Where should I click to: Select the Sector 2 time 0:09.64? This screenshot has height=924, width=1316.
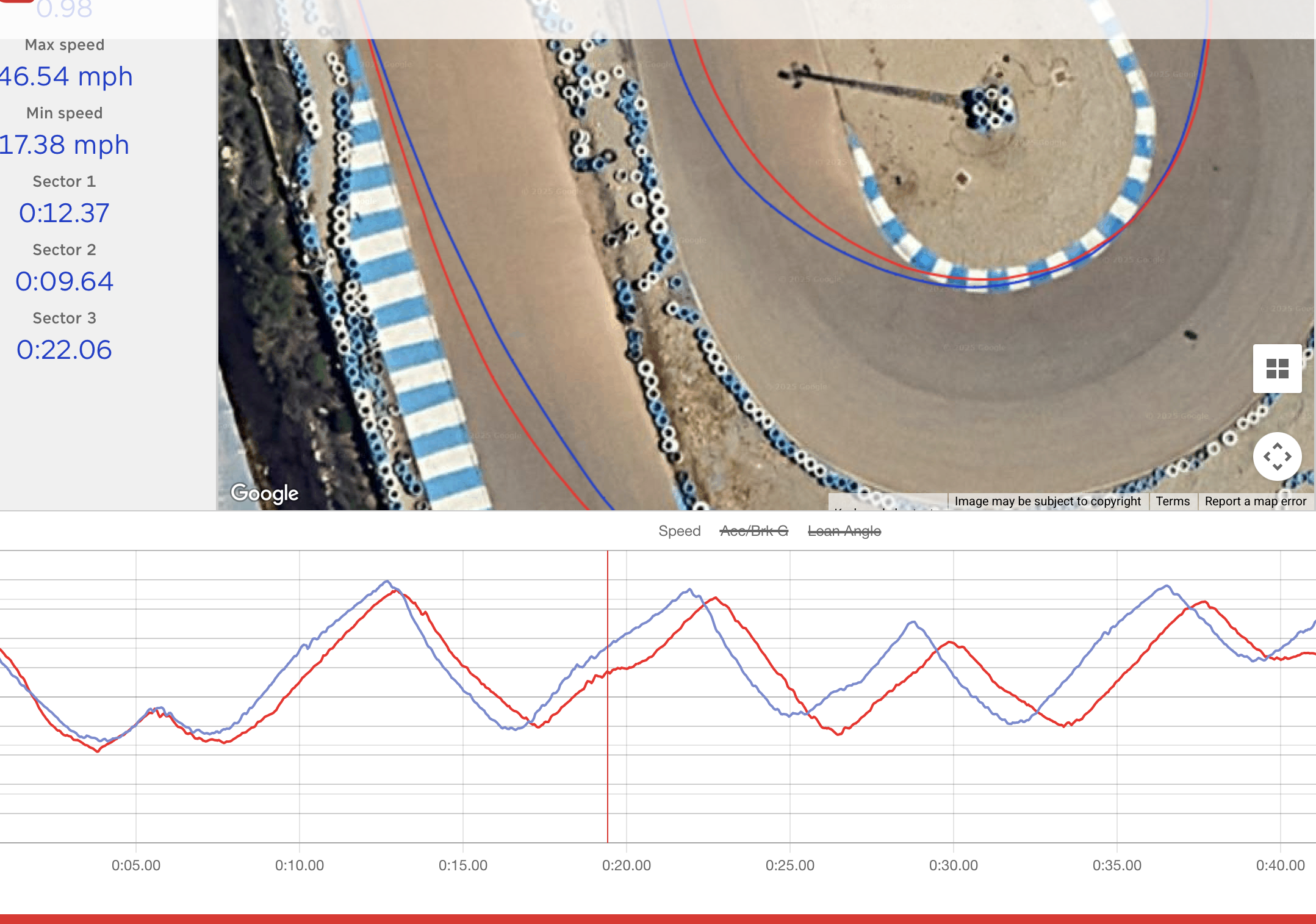point(64,281)
